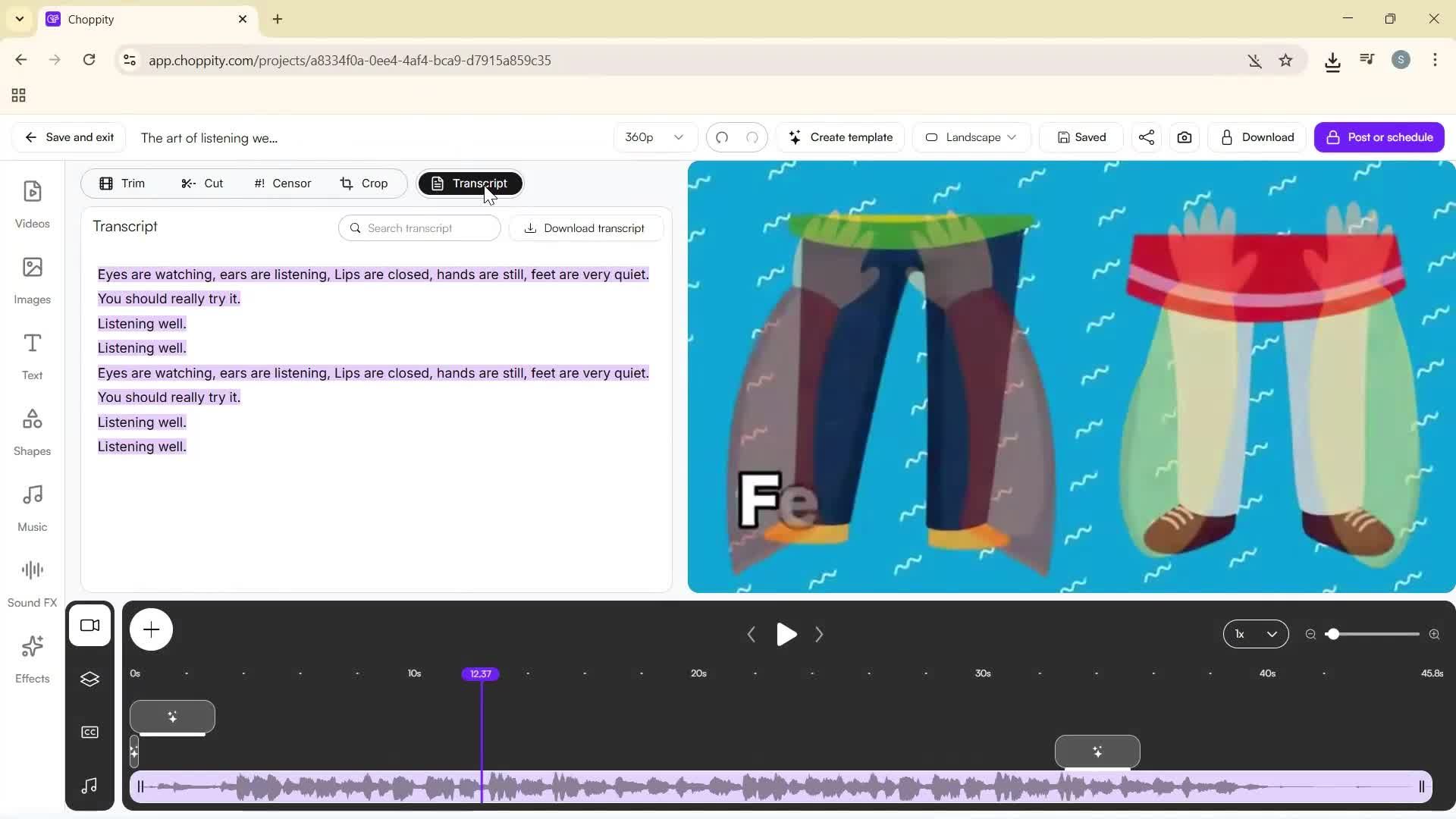
Task: Switch to the Censor tab
Action: [x=281, y=183]
